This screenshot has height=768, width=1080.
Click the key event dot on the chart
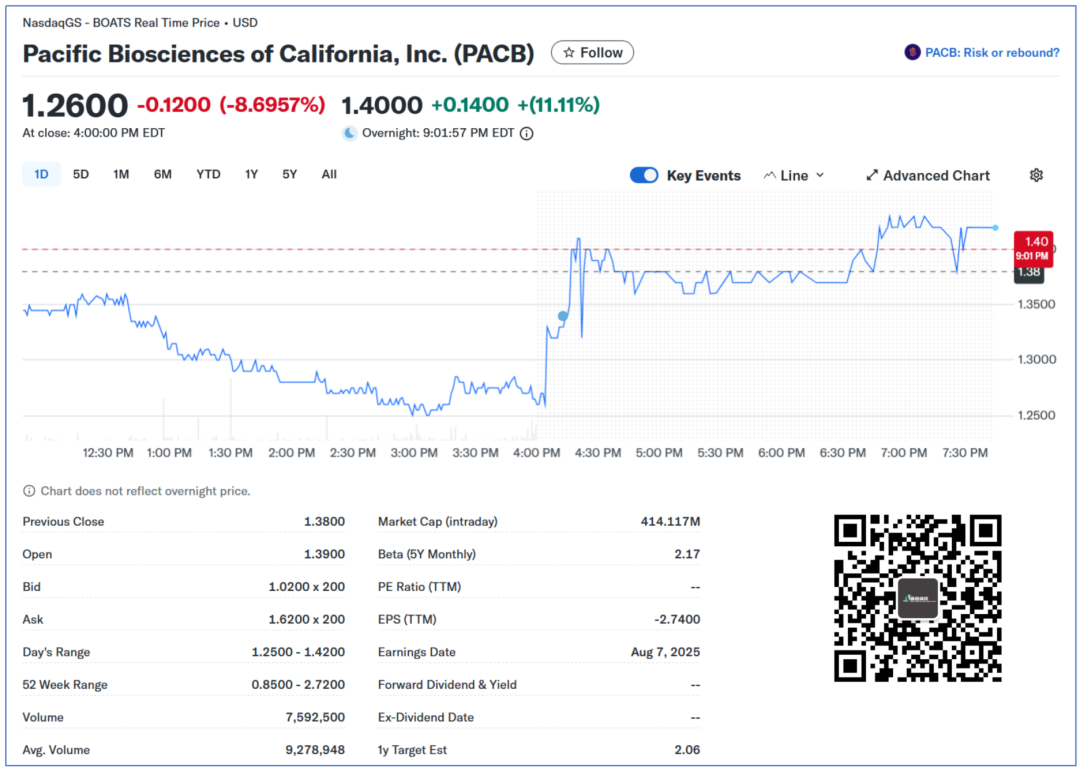click(x=563, y=316)
